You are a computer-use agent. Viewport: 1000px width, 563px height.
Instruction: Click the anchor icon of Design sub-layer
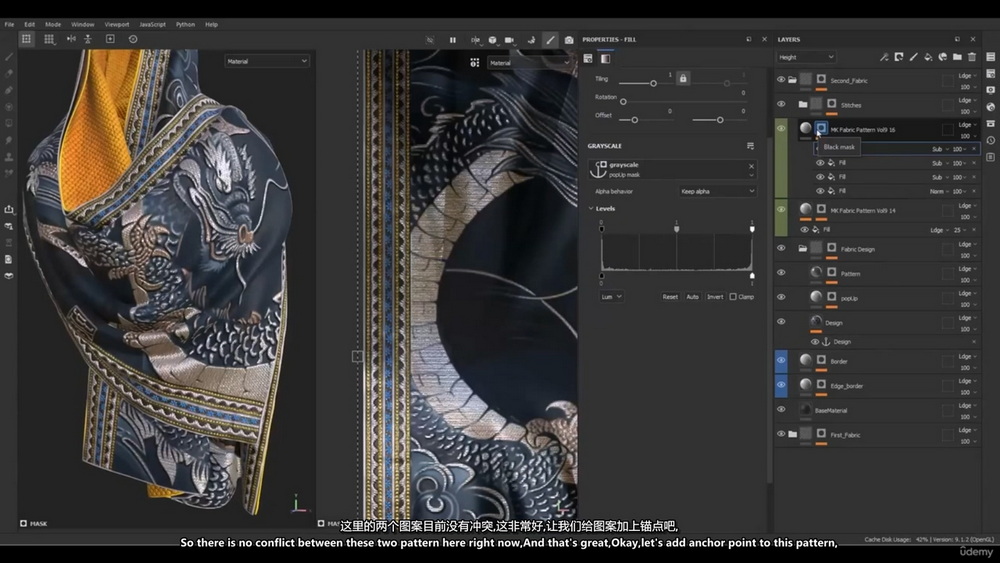tap(826, 342)
